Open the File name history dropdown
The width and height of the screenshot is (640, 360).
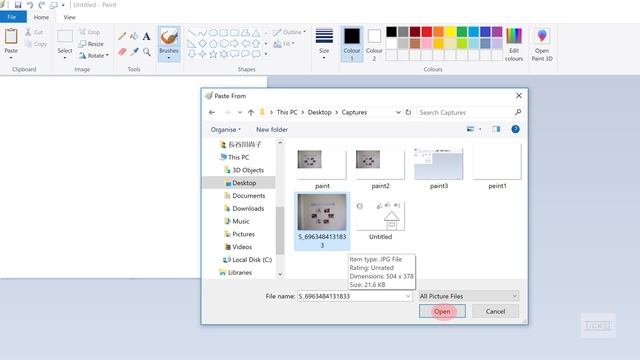[408, 296]
